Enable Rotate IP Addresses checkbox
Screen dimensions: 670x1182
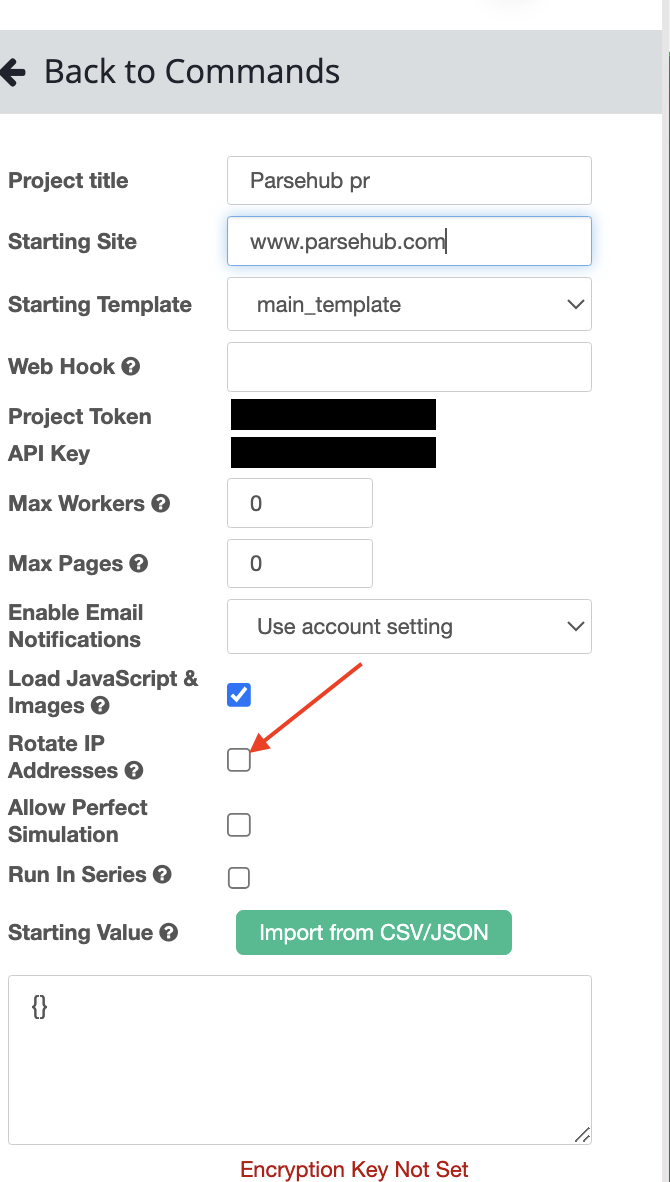pos(239,761)
